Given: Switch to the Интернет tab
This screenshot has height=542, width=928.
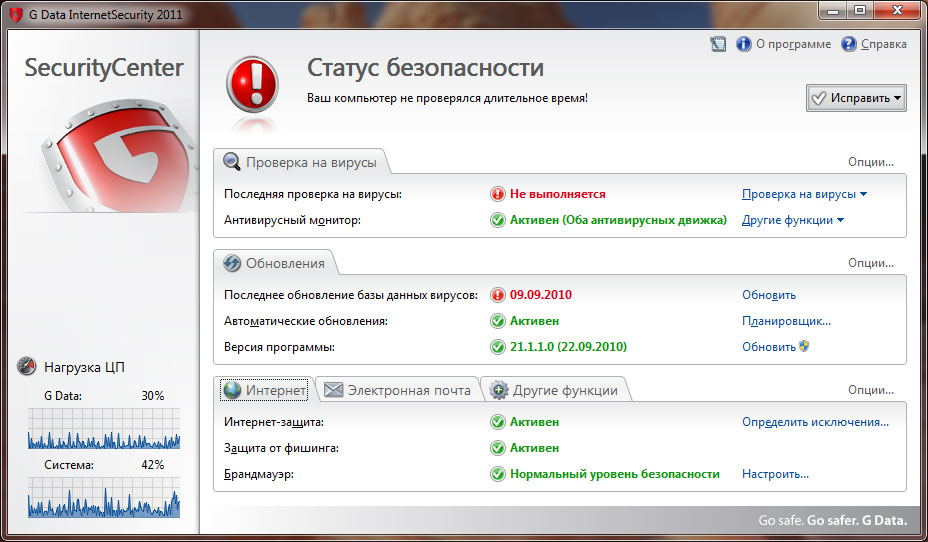Looking at the screenshot, I should click(x=264, y=390).
